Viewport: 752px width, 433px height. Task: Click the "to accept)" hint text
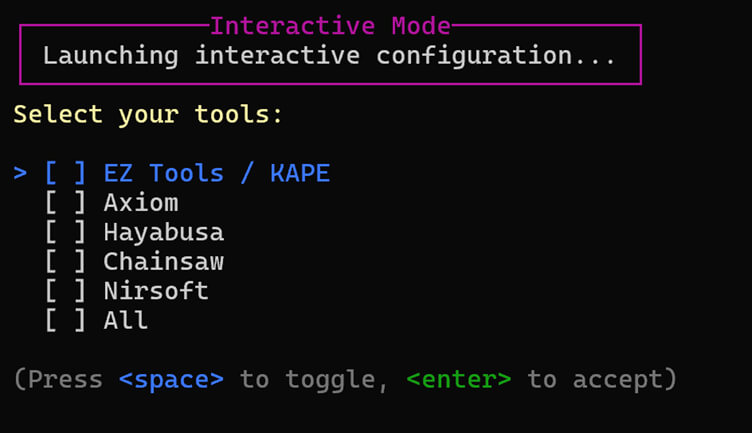[602, 380]
